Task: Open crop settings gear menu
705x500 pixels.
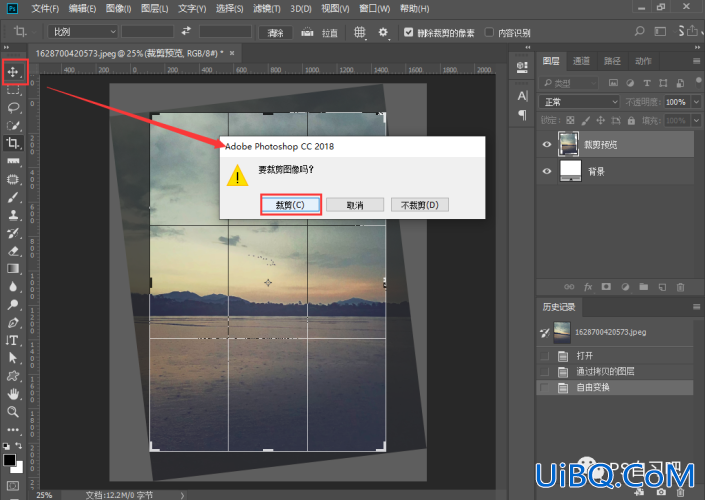Action: pyautogui.click(x=383, y=32)
